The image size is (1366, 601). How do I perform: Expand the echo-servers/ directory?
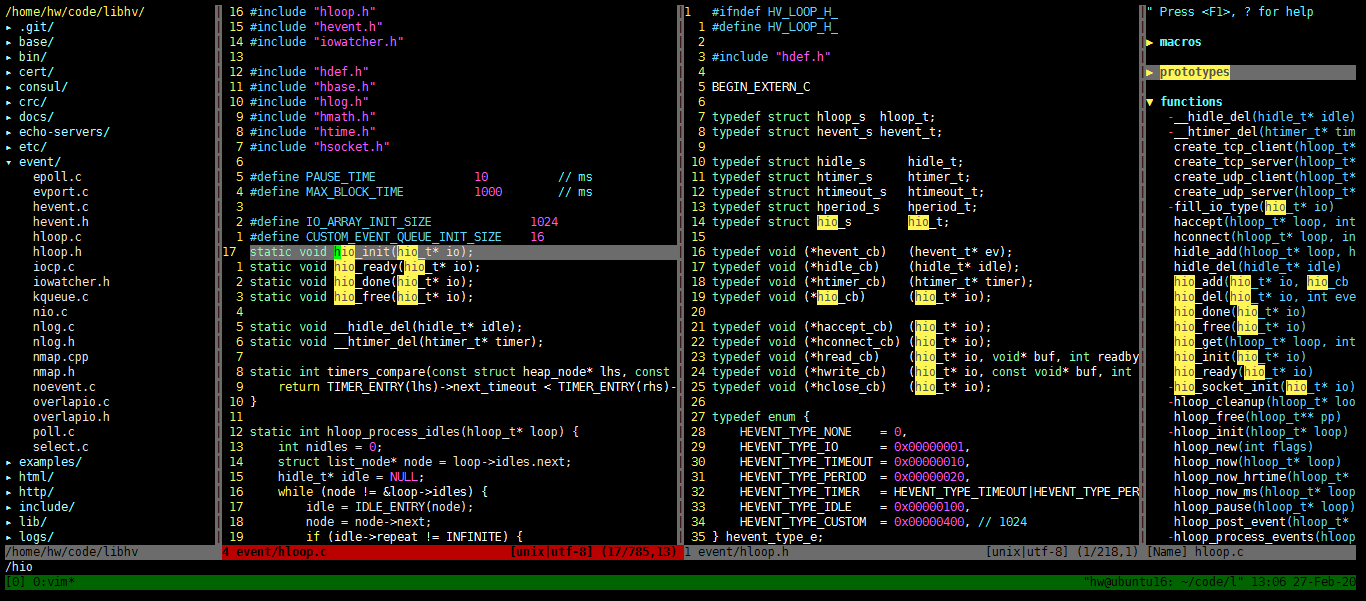pos(9,132)
